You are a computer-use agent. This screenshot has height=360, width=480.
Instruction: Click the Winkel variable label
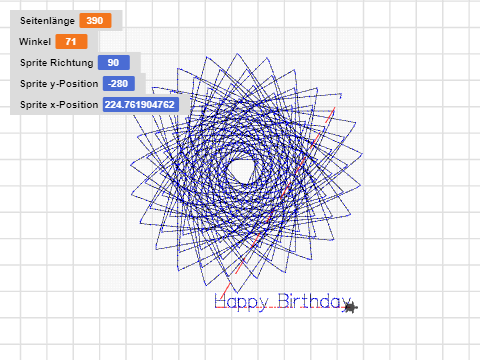[x=35, y=42]
